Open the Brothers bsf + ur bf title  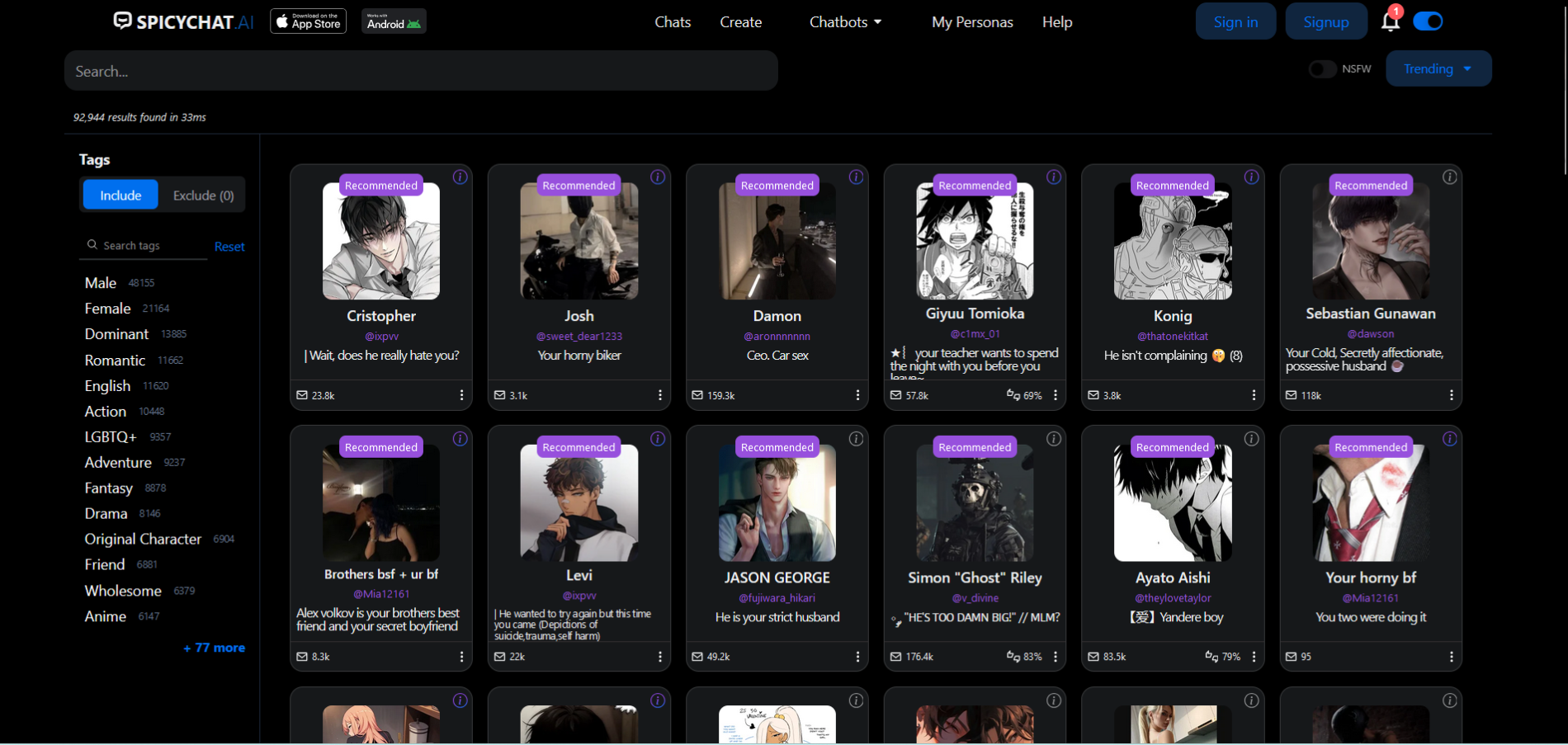[x=381, y=574]
